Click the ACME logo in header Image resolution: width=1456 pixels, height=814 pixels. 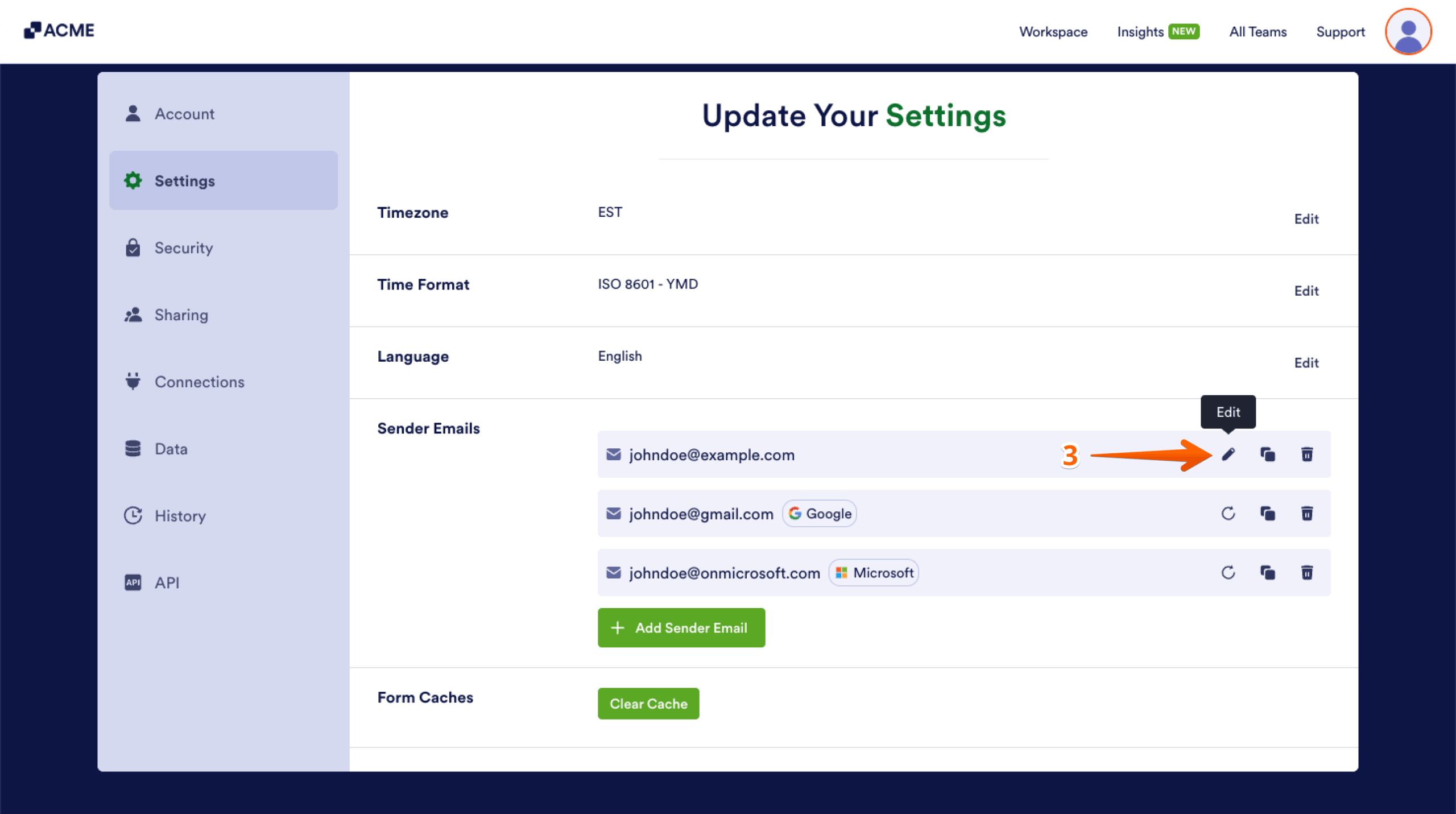(x=59, y=30)
